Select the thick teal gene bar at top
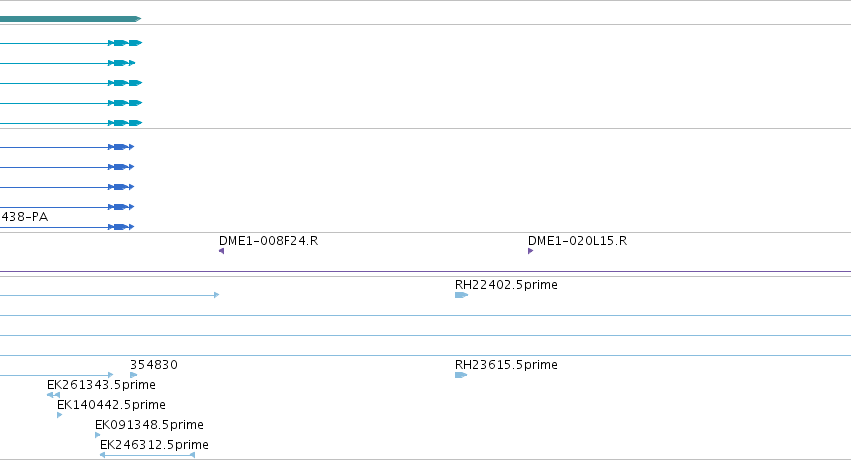This screenshot has height=460, width=851. pyautogui.click(x=71, y=19)
